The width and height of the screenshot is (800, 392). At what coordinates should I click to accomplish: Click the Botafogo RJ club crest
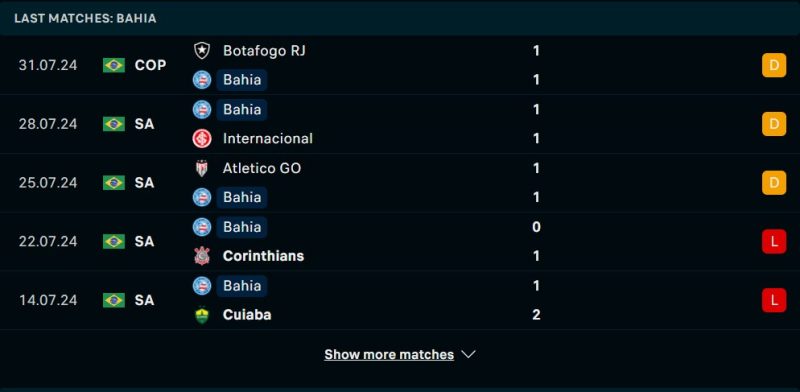(x=202, y=51)
